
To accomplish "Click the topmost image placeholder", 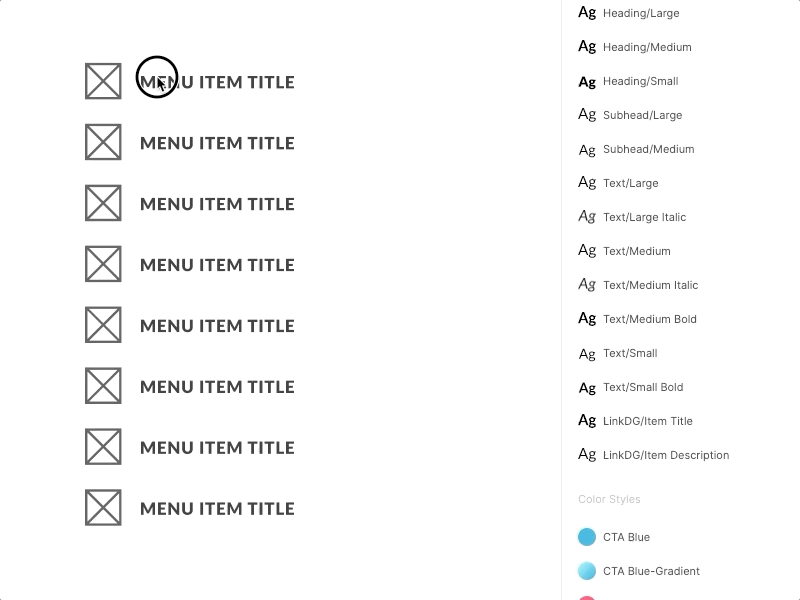I will tap(103, 80).
